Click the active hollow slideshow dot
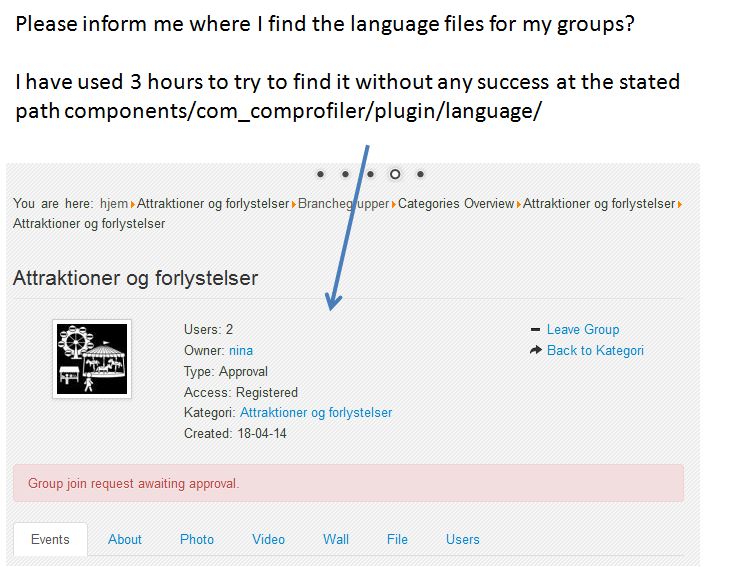This screenshot has height=567, width=740. (x=395, y=174)
